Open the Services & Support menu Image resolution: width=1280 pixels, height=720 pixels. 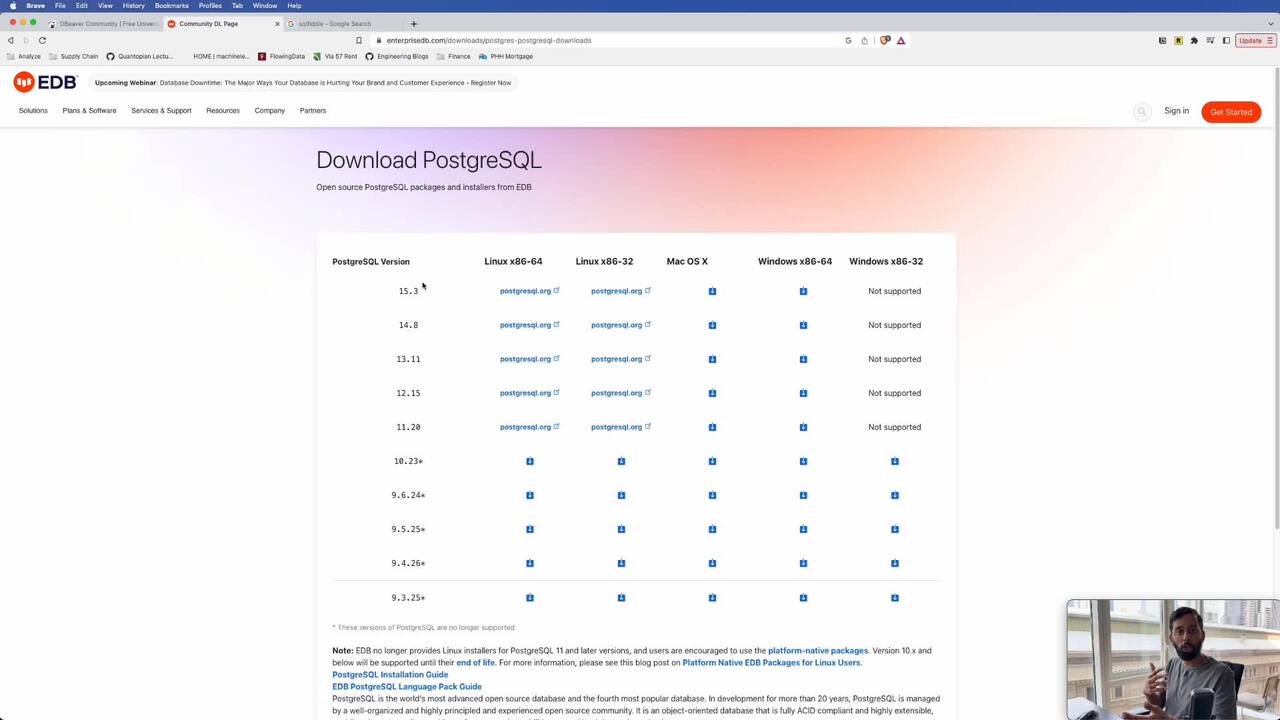[x=161, y=111]
